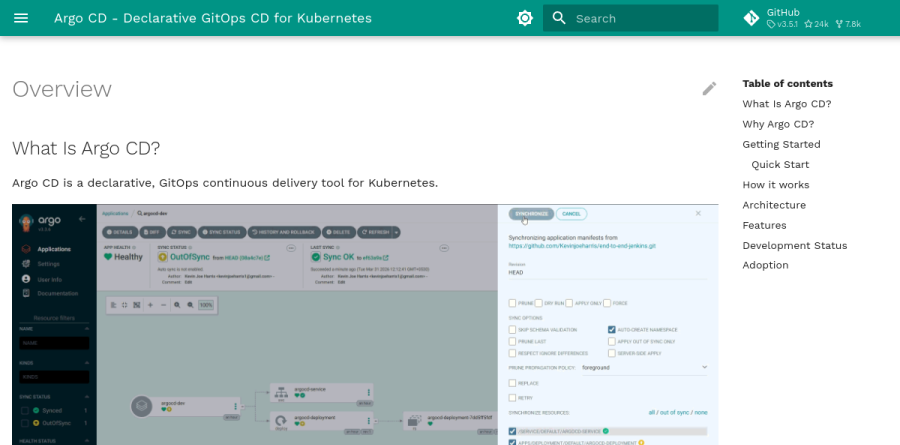The image size is (900, 445).
Task: Open the prune propagation policy dropdown
Action: [645, 367]
